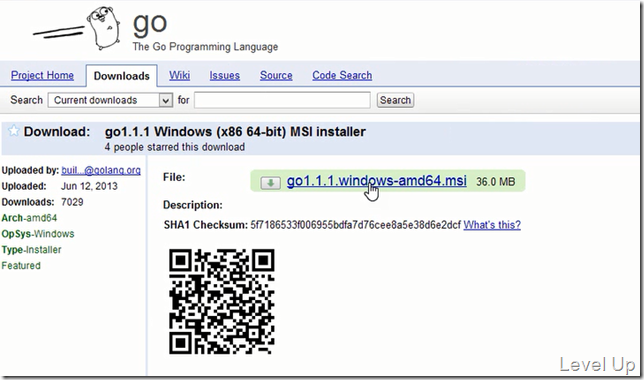The height and width of the screenshot is (380, 644).
Task: Click the 36.0 MB file size
Action: coord(495,182)
